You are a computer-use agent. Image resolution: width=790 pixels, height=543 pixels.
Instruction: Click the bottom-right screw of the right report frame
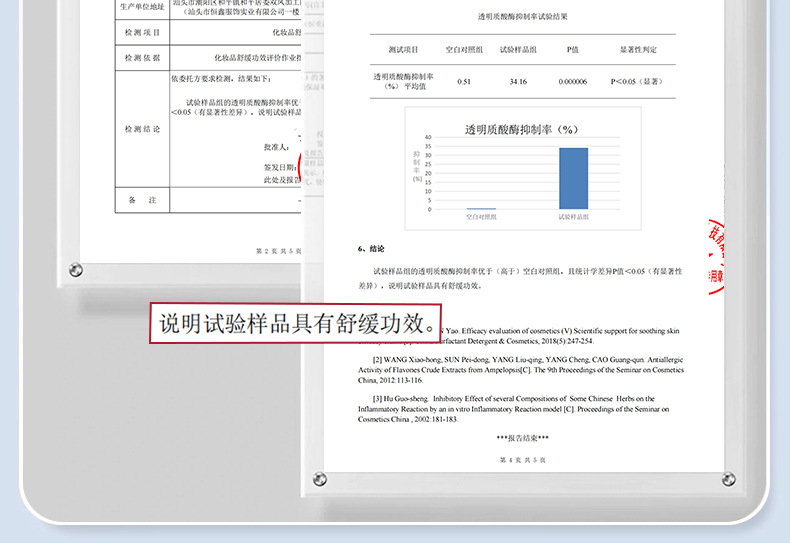(x=729, y=479)
